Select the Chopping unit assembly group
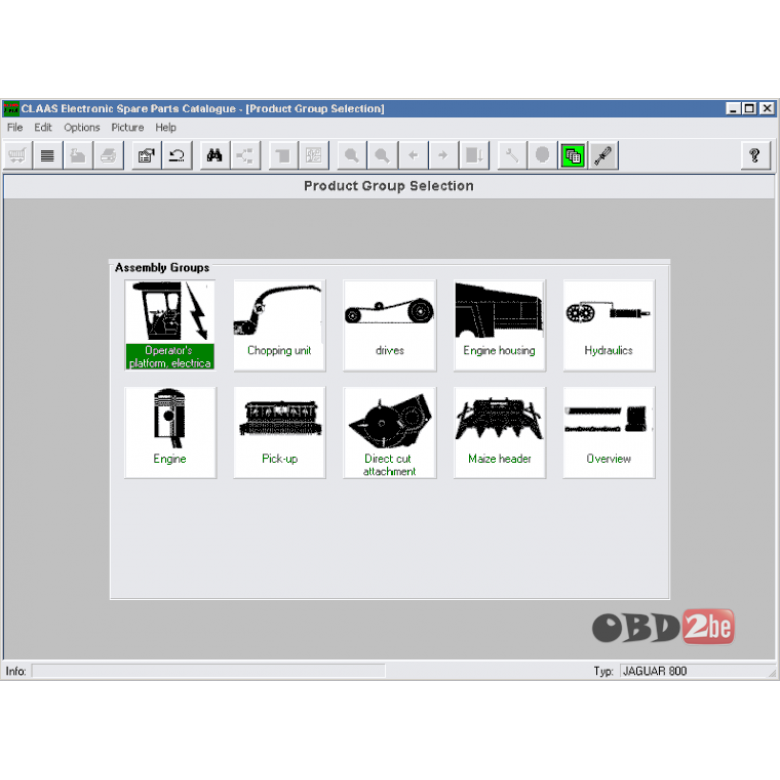The height and width of the screenshot is (780, 780). (x=280, y=325)
